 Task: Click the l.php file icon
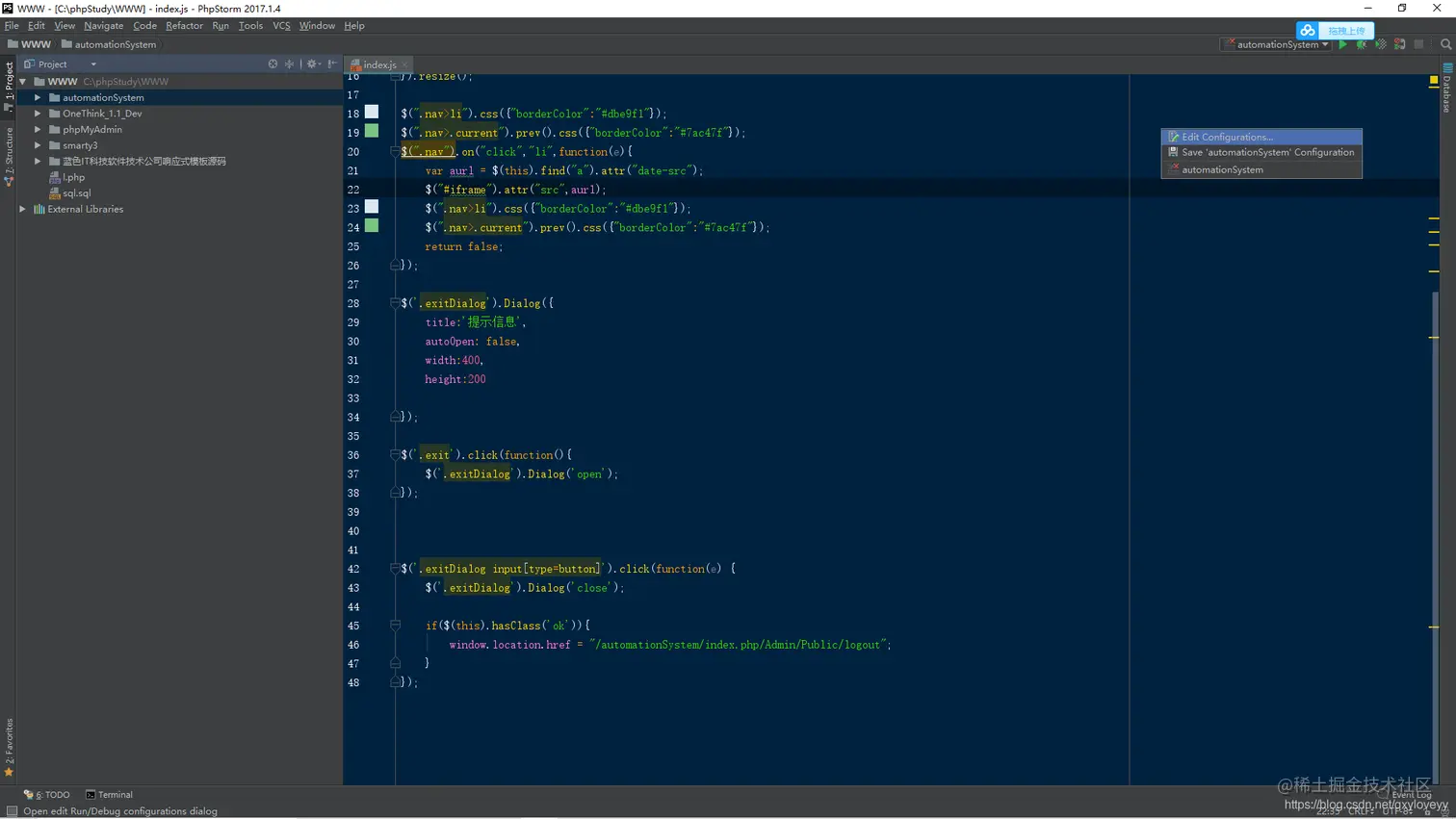[x=55, y=177]
